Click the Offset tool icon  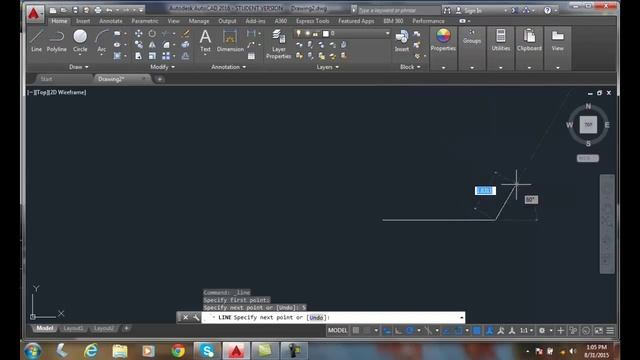pyautogui.click(x=185, y=56)
